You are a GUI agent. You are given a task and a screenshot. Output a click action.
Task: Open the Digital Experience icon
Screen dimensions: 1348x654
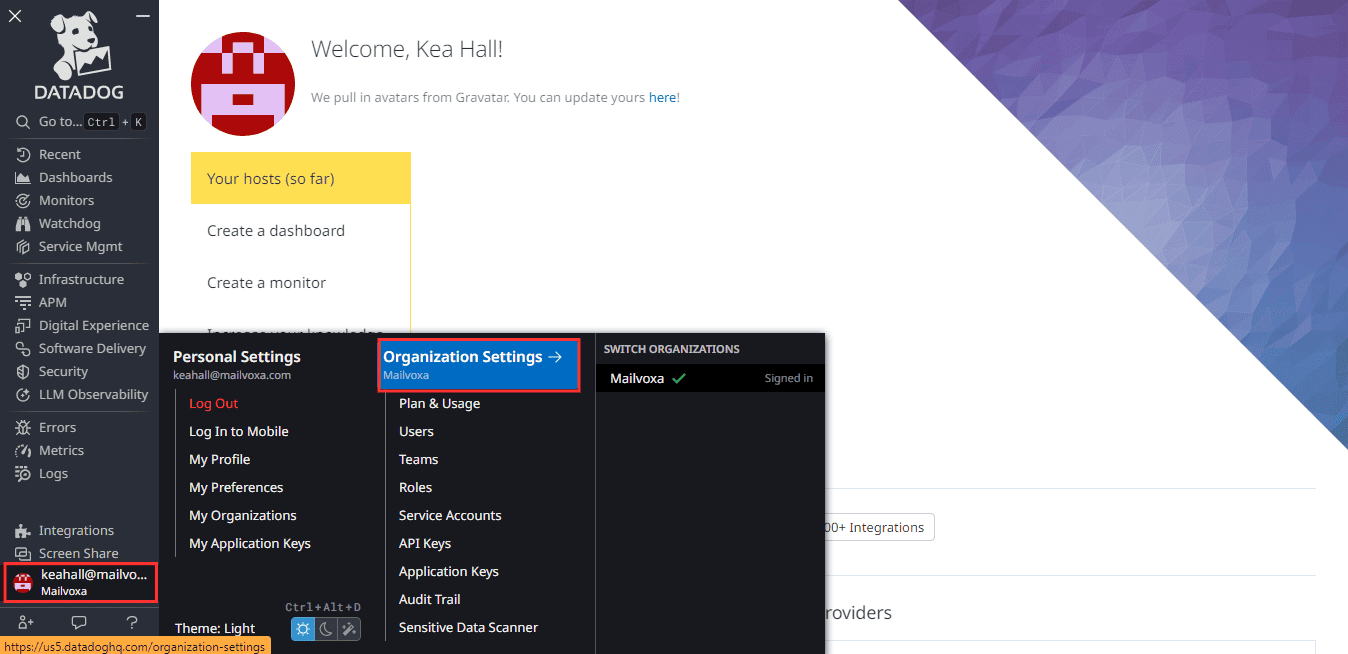[x=23, y=326]
